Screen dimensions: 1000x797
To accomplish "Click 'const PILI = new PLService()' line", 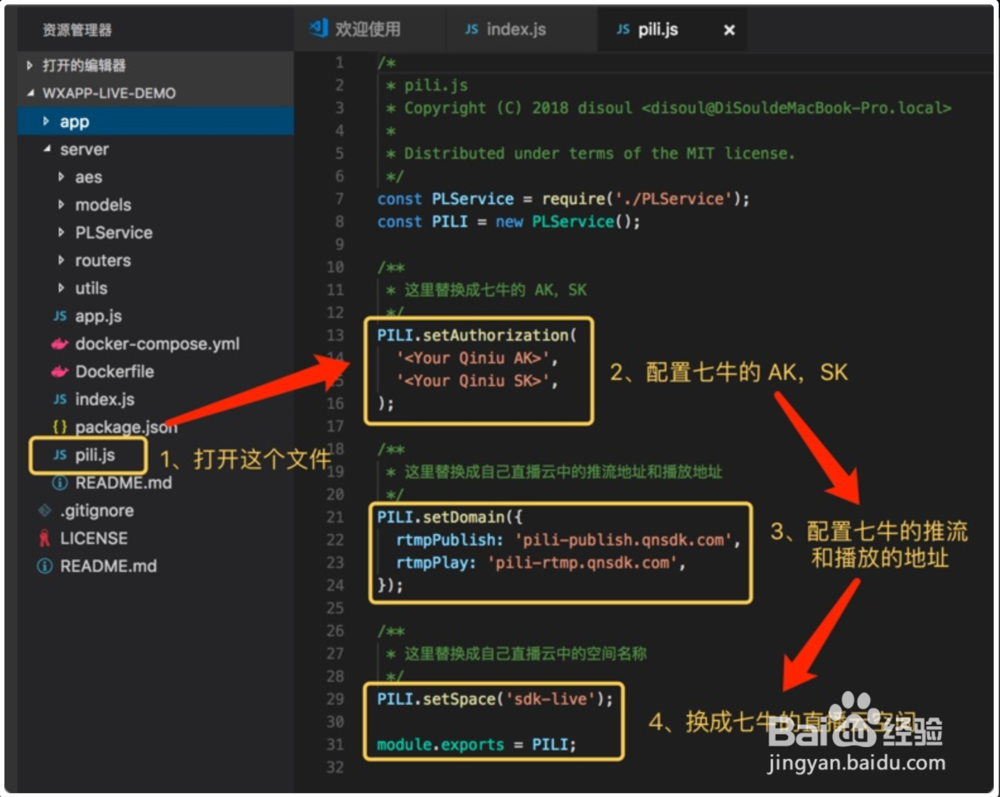I will [x=508, y=222].
